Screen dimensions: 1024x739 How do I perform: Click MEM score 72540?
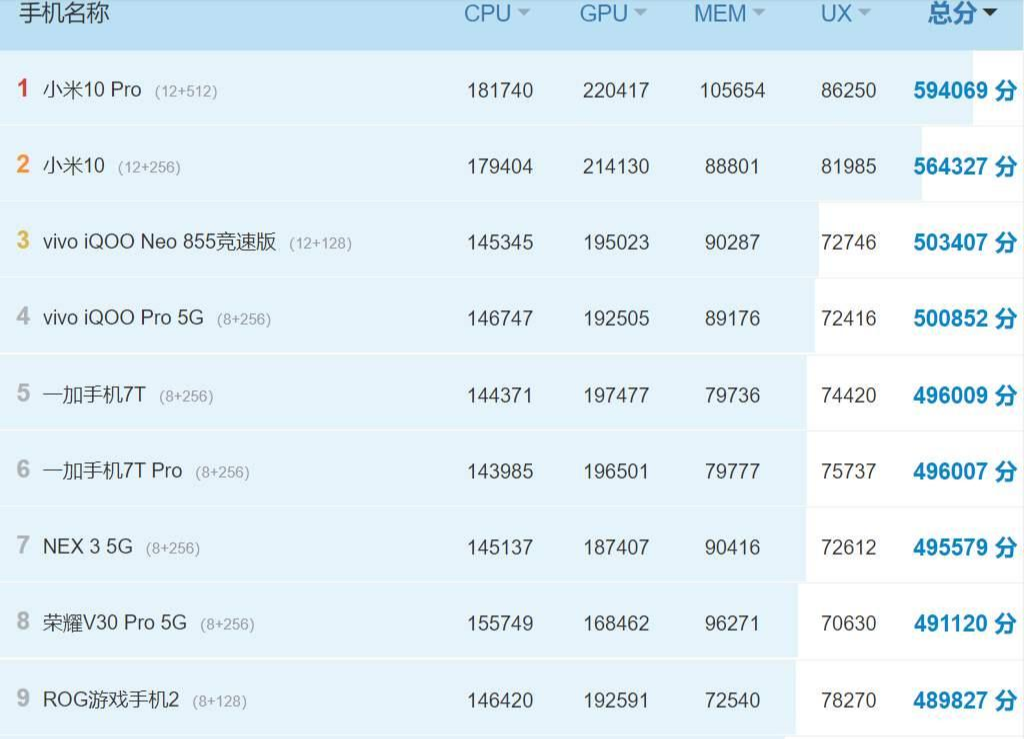tap(732, 700)
